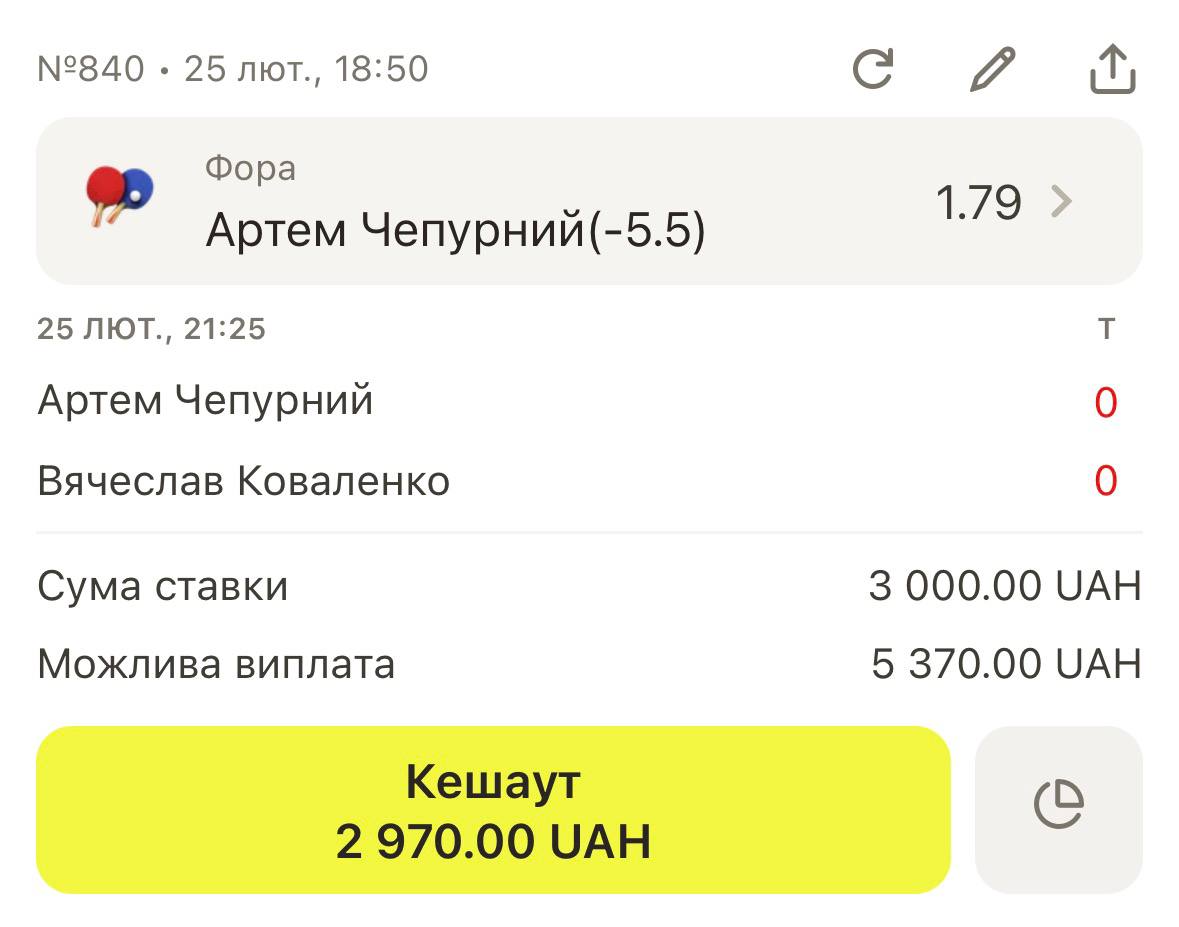Click the Можлива виплата label
The width and height of the screenshot is (1179, 927).
(216, 664)
